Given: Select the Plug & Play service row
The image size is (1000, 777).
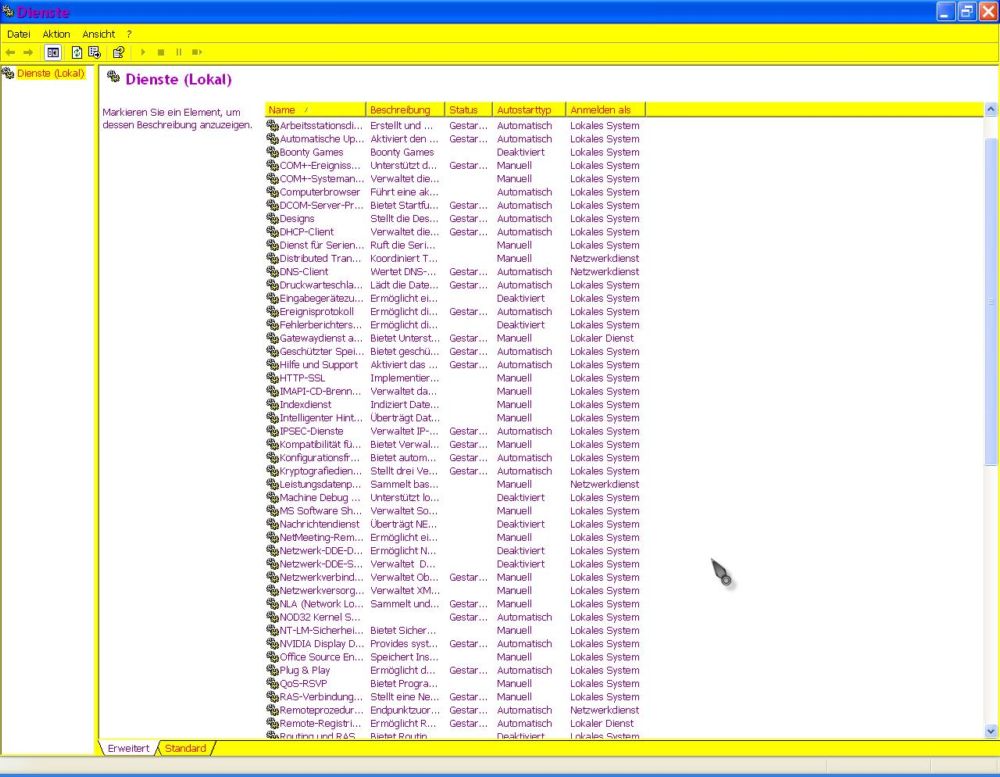Looking at the screenshot, I should 303,670.
